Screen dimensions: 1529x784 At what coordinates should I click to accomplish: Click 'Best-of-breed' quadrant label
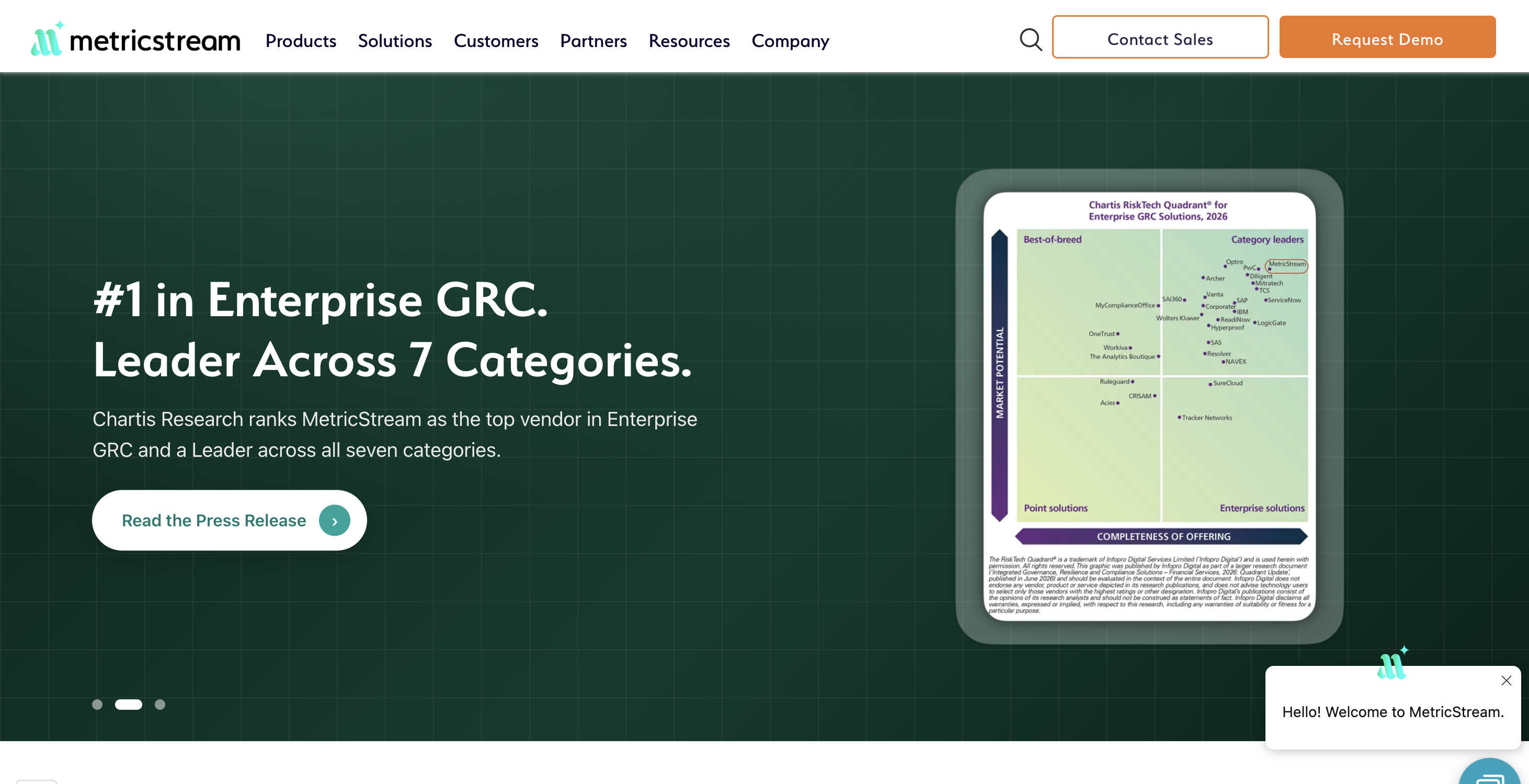[x=1053, y=239]
